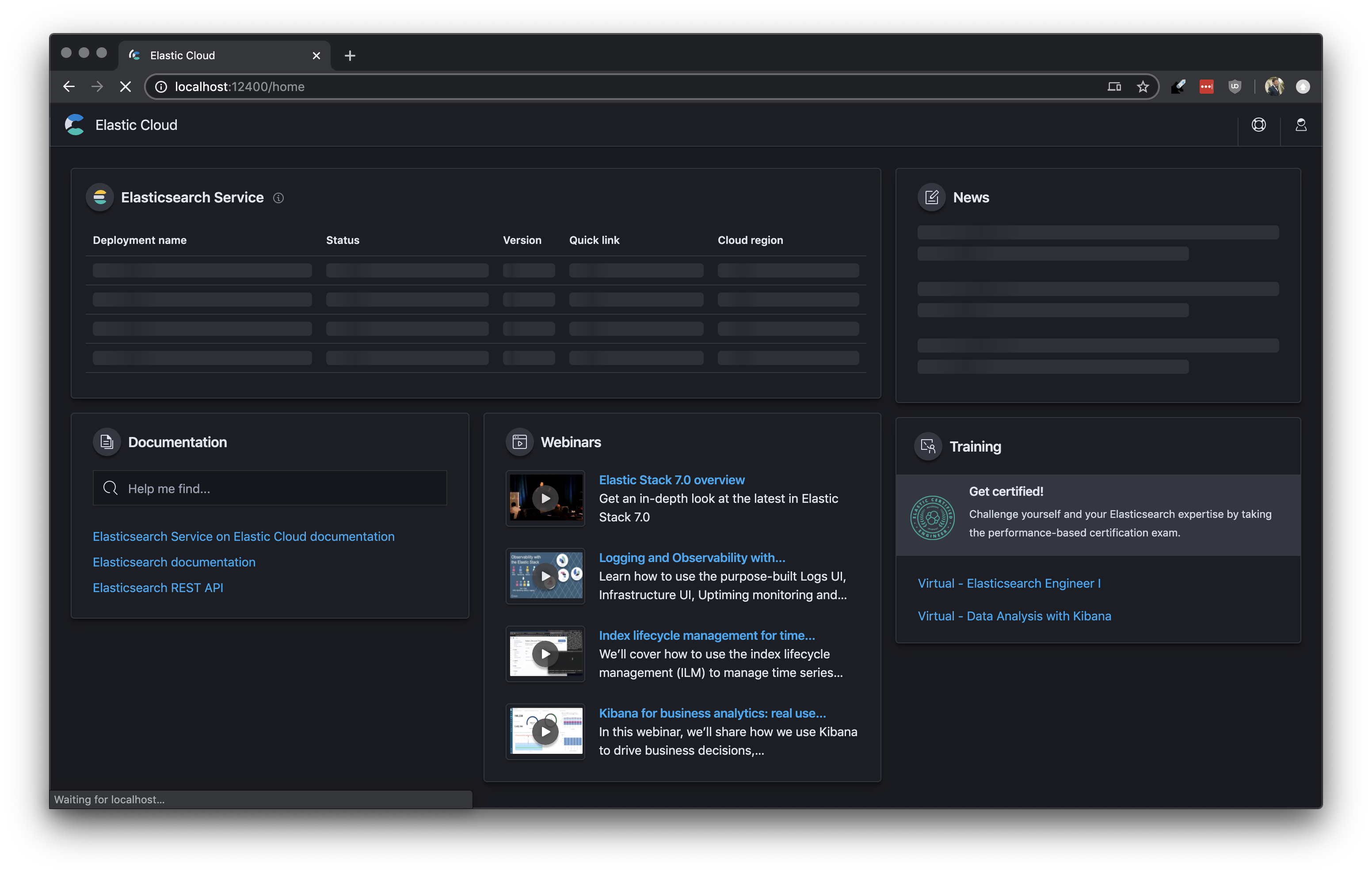Open Index lifecycle management webinar link

pos(706,635)
